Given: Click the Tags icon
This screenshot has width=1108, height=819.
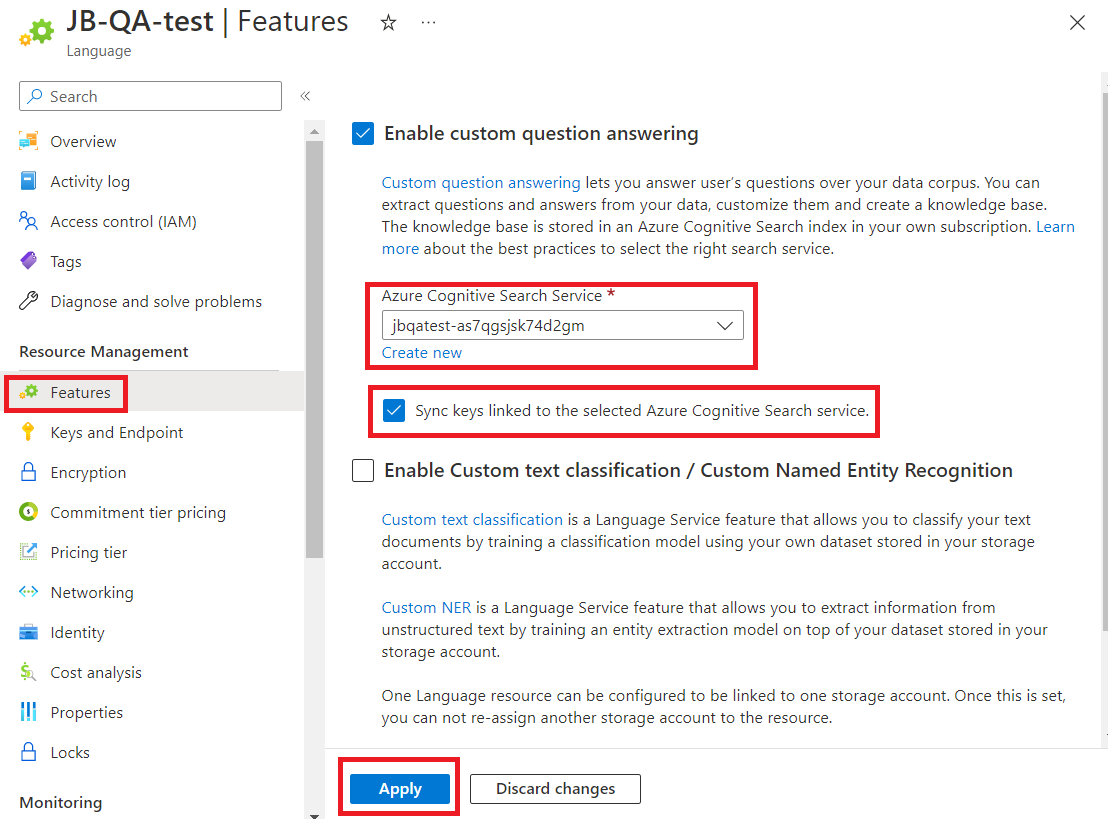Looking at the screenshot, I should (29, 261).
